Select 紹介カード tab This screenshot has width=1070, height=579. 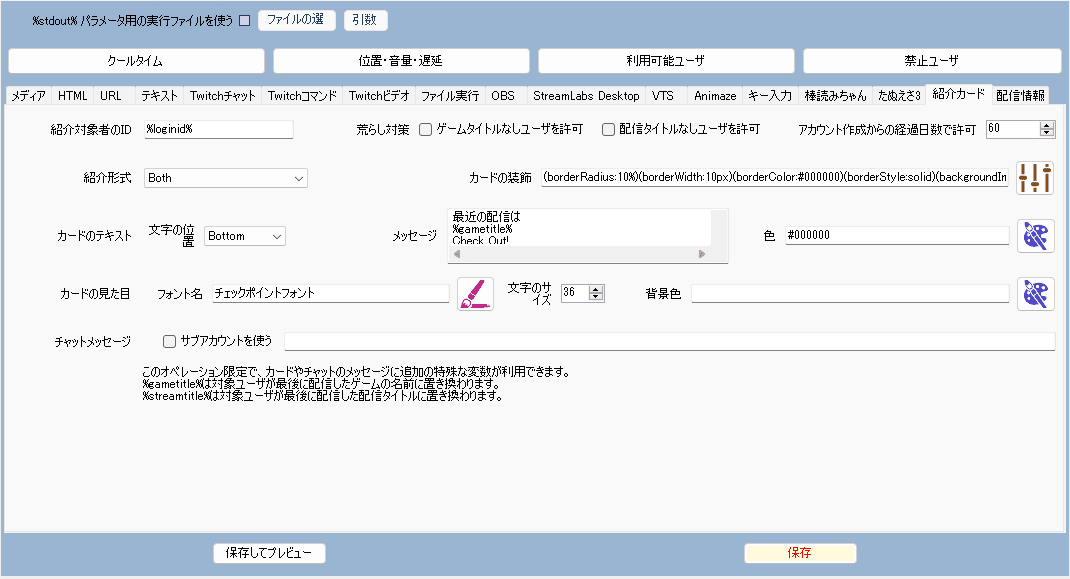coord(959,94)
